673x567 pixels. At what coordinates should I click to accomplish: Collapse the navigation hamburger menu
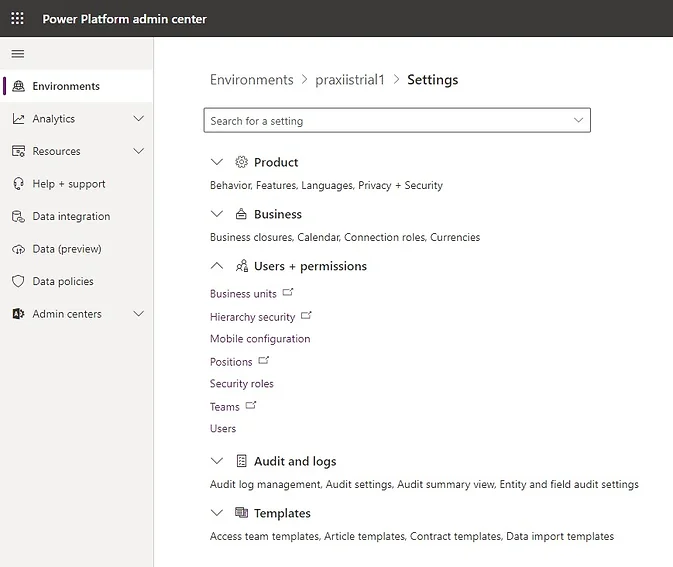(x=18, y=54)
